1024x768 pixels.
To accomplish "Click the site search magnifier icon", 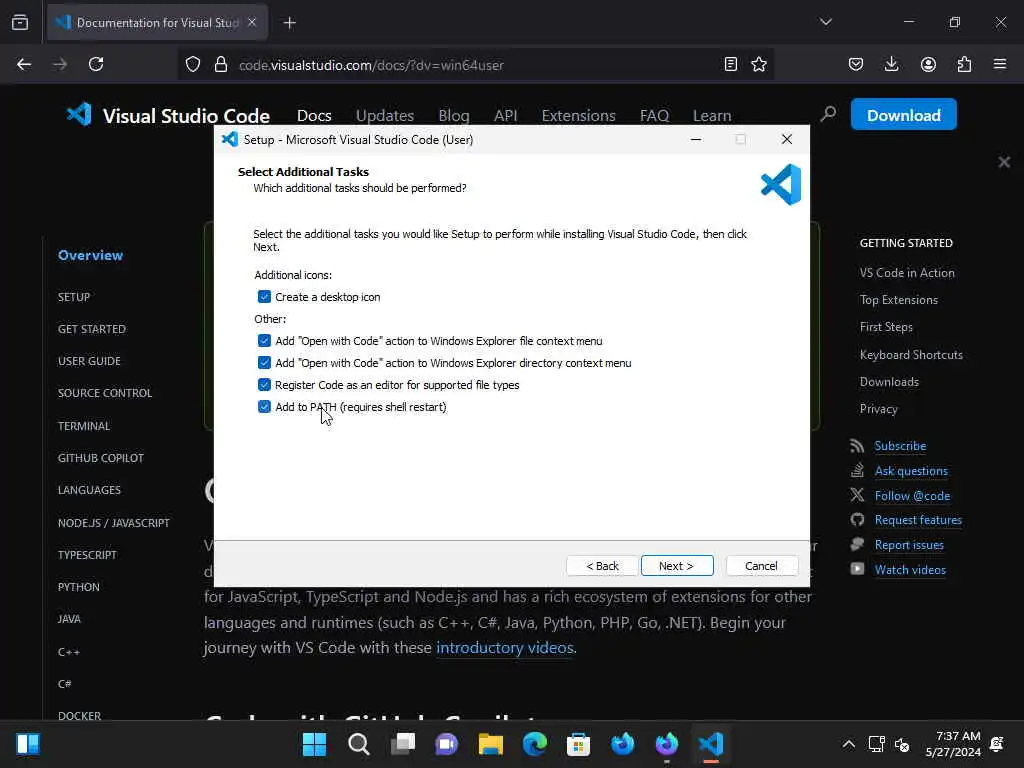I will coord(828,114).
